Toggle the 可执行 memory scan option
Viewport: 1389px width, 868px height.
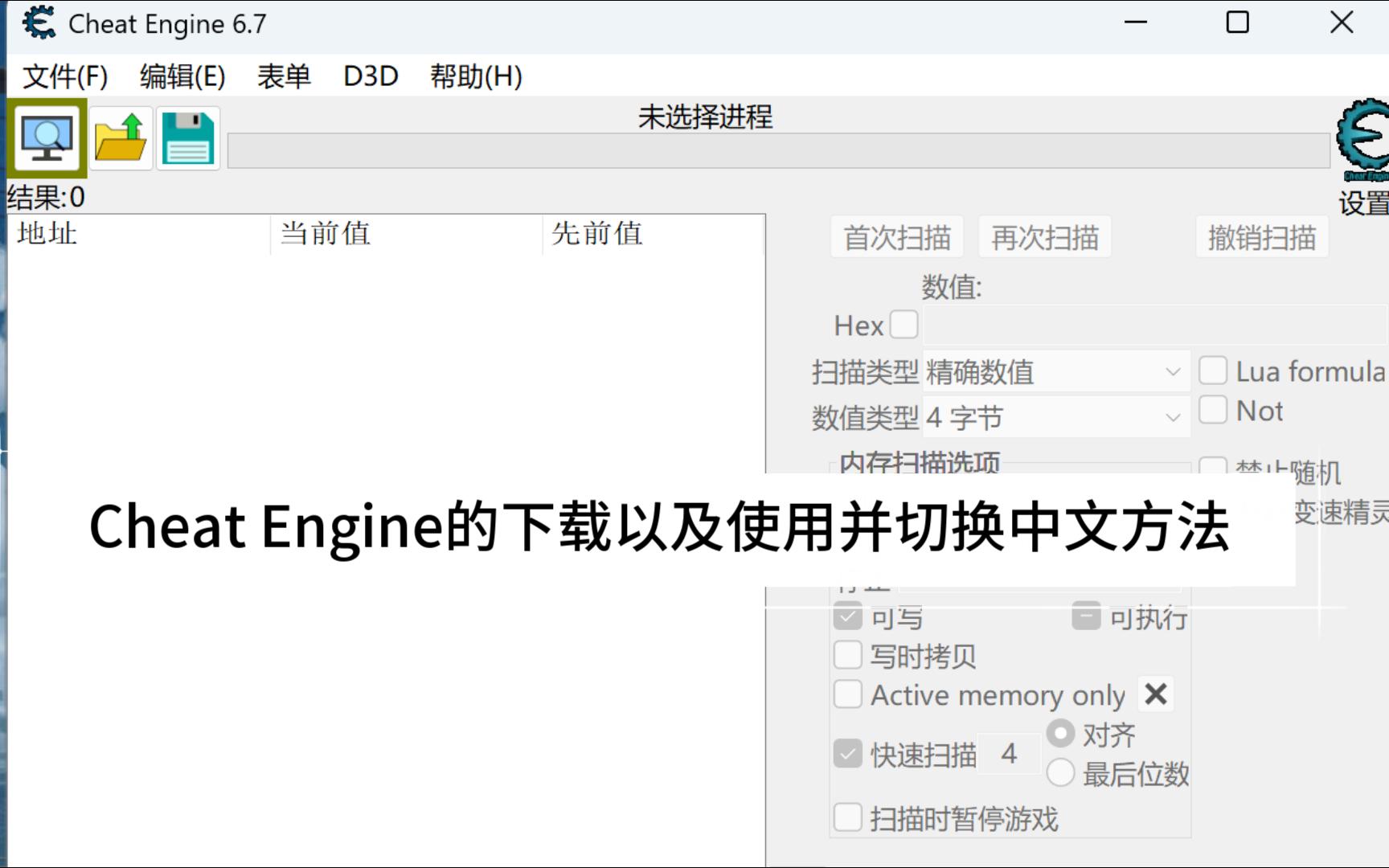click(x=1085, y=616)
